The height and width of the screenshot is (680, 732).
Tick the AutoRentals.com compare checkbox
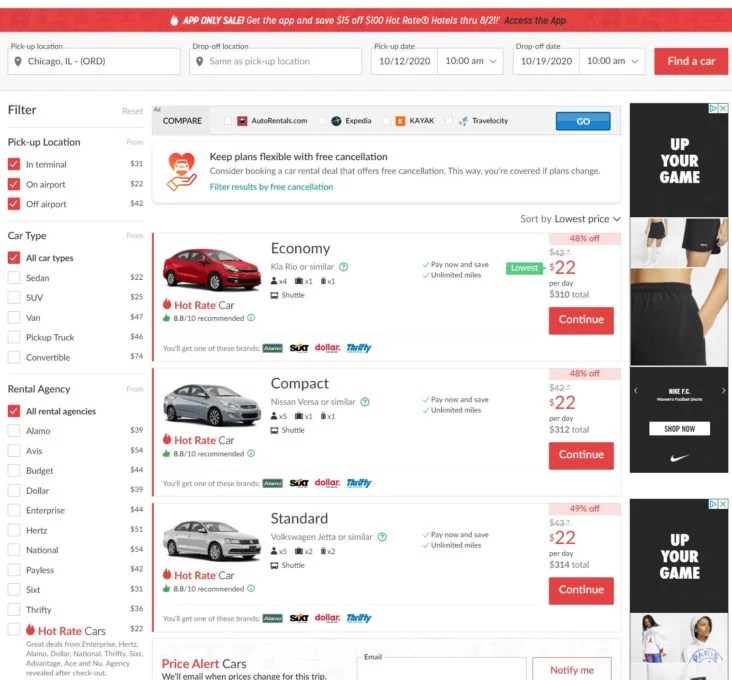point(228,121)
